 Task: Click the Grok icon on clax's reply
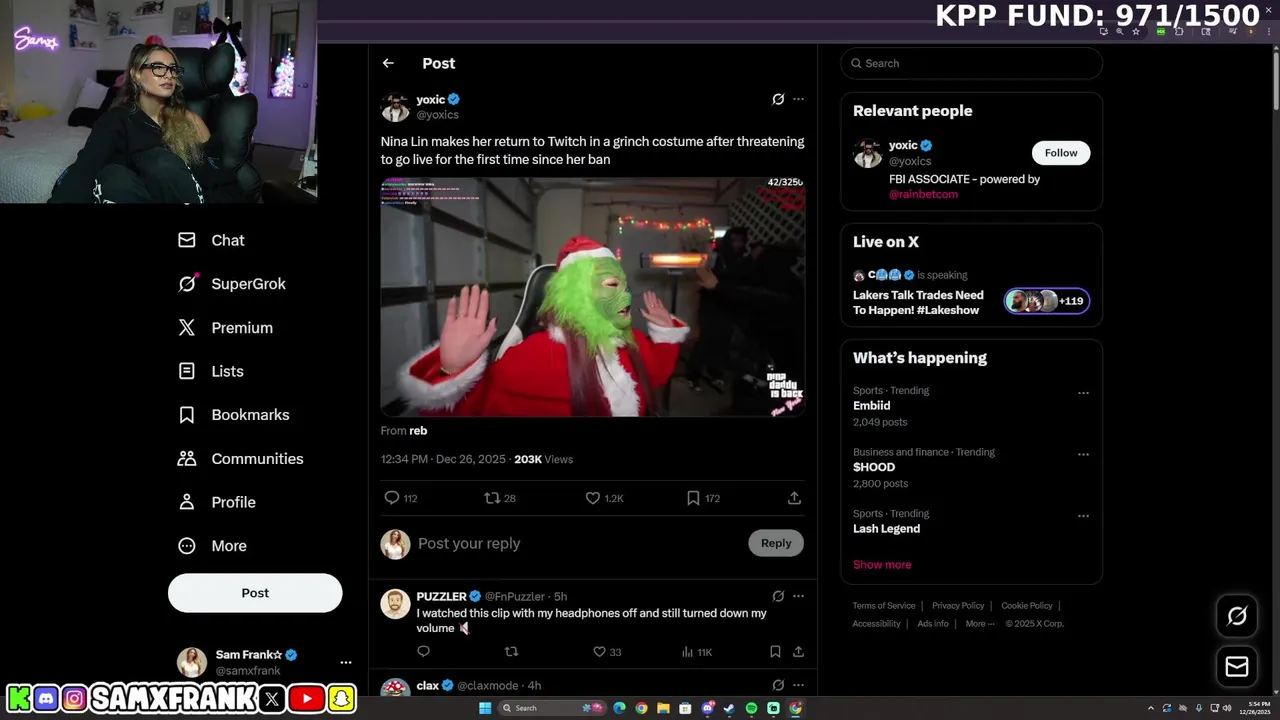[x=778, y=685]
